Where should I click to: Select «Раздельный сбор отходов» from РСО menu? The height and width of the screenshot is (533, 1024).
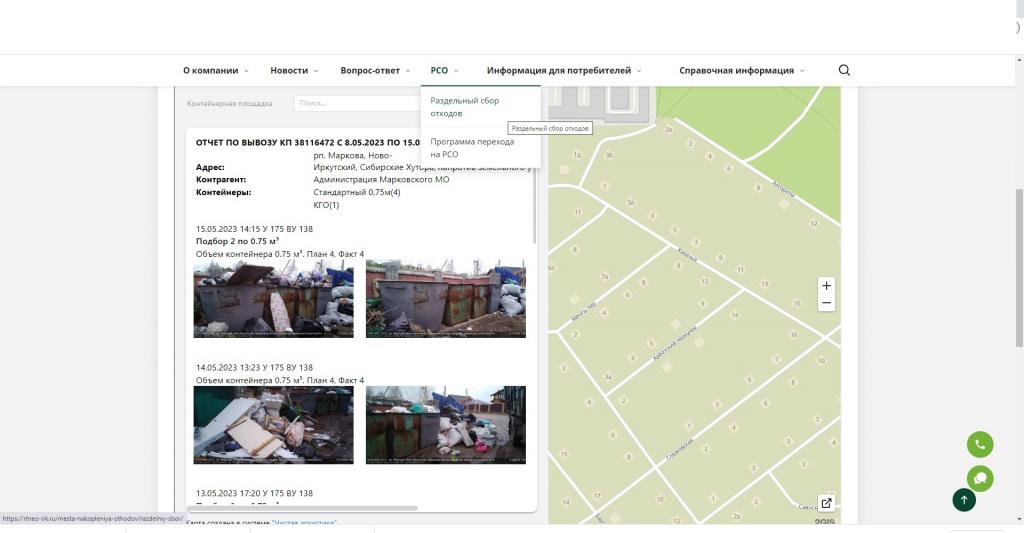pos(464,107)
